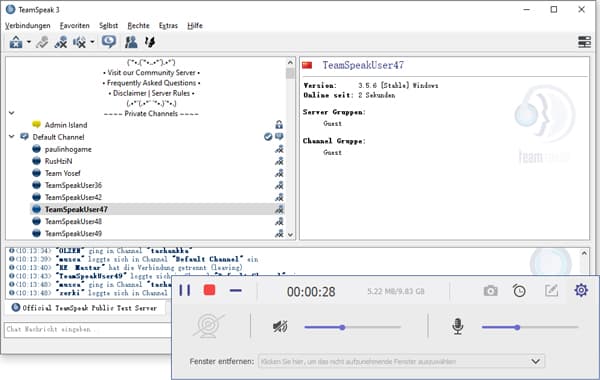This screenshot has width=600, height=380.
Task: Minimize the recorder panel with dash button
Action: [235, 291]
